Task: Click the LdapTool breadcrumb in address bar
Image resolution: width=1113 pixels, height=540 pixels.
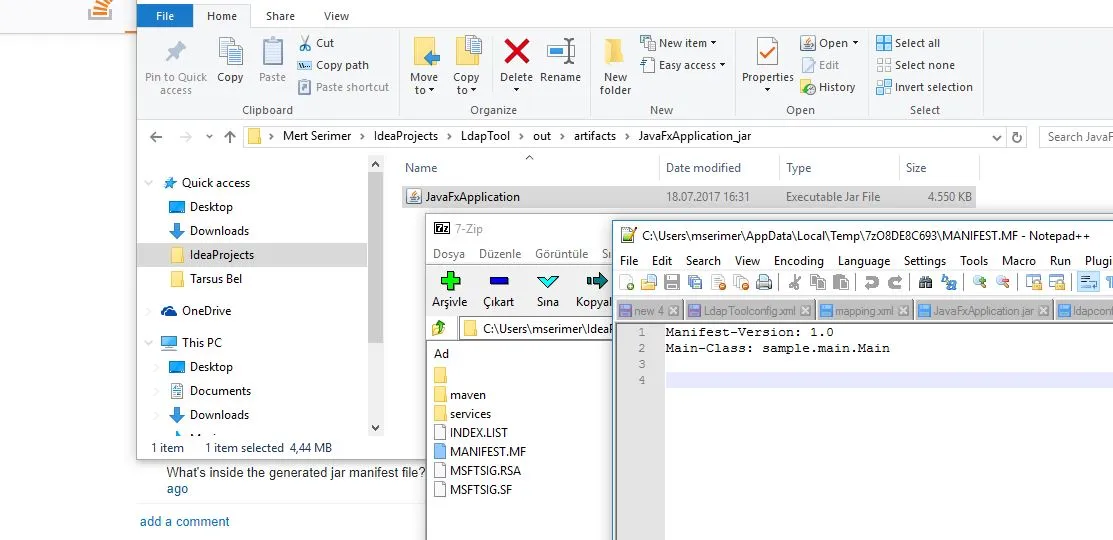Action: tap(486, 136)
